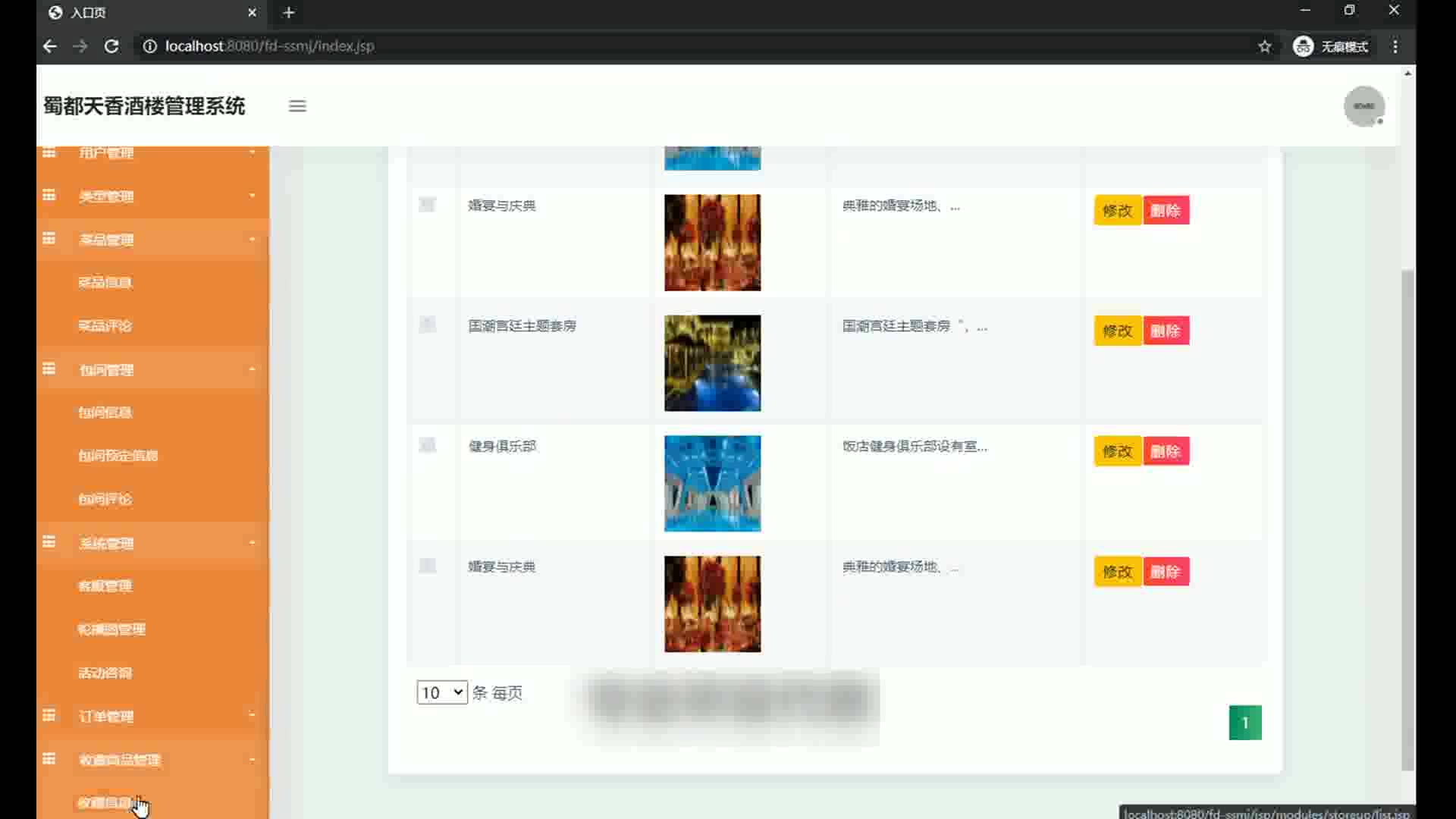
Task: View site information icon beside localhost URL
Action: (x=150, y=46)
